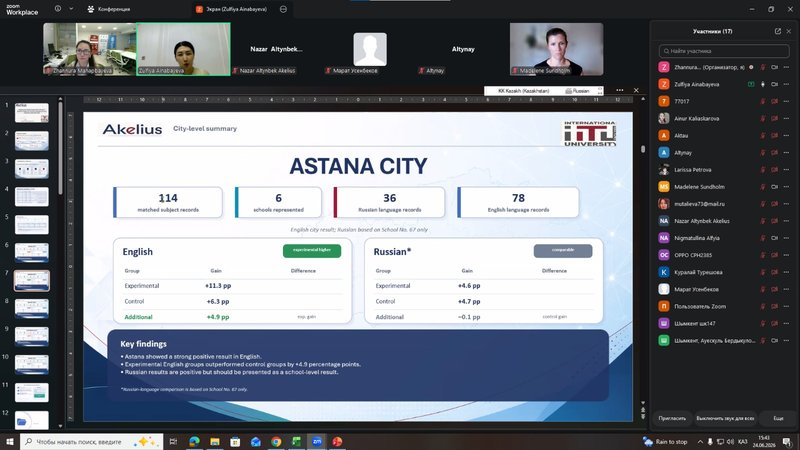Open Task View on the taskbar

pyautogui.click(x=173, y=441)
